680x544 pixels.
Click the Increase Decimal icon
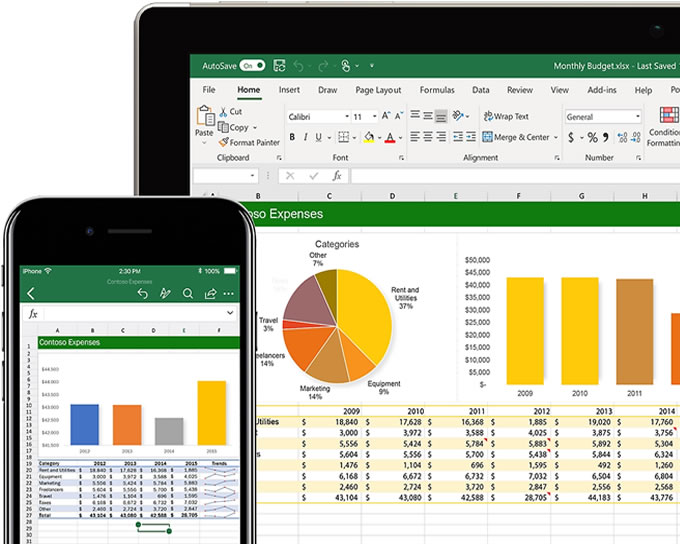[x=623, y=138]
